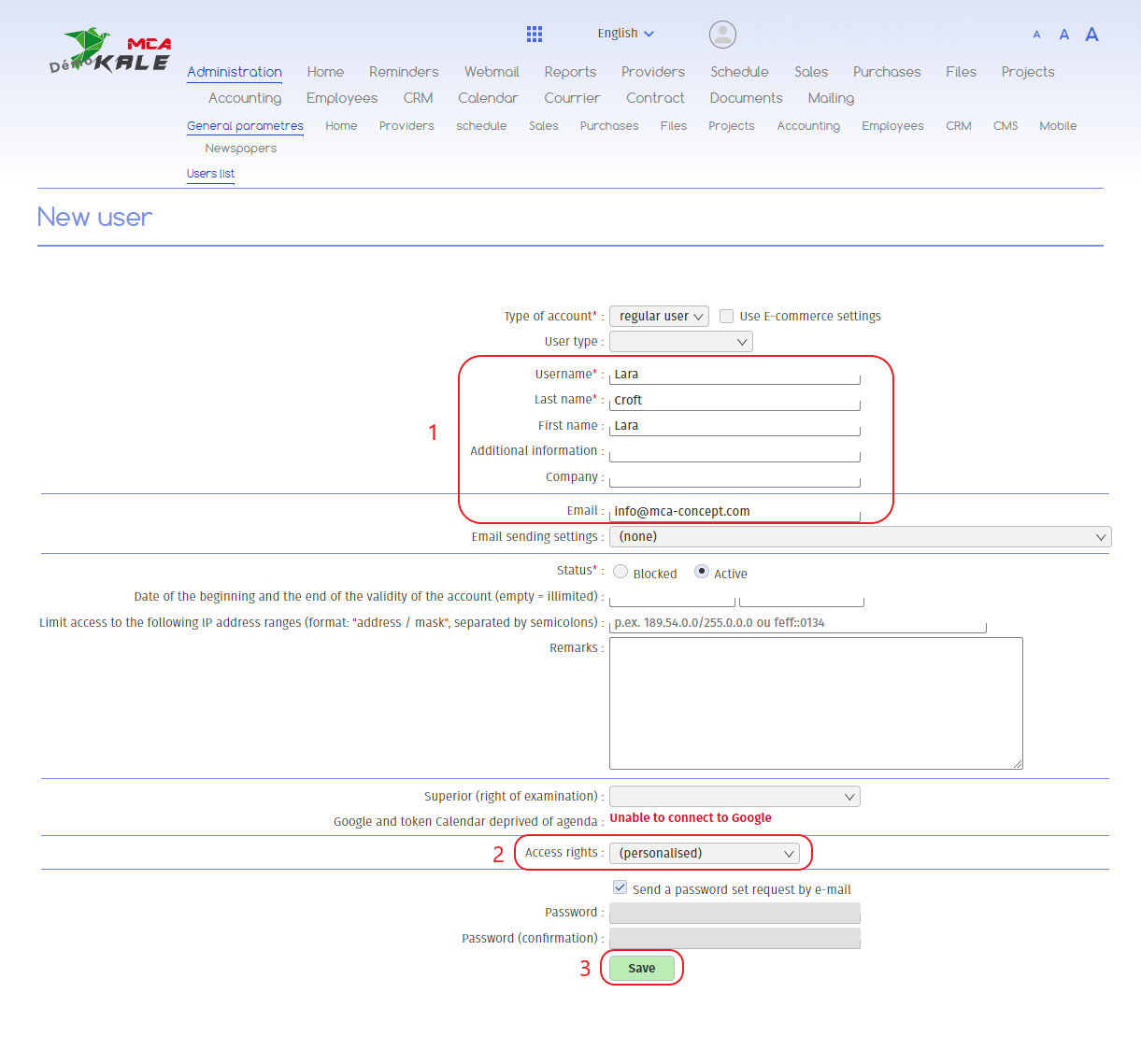The image size is (1141, 1064).
Task: Select the smallest font size A
Action: (1036, 35)
